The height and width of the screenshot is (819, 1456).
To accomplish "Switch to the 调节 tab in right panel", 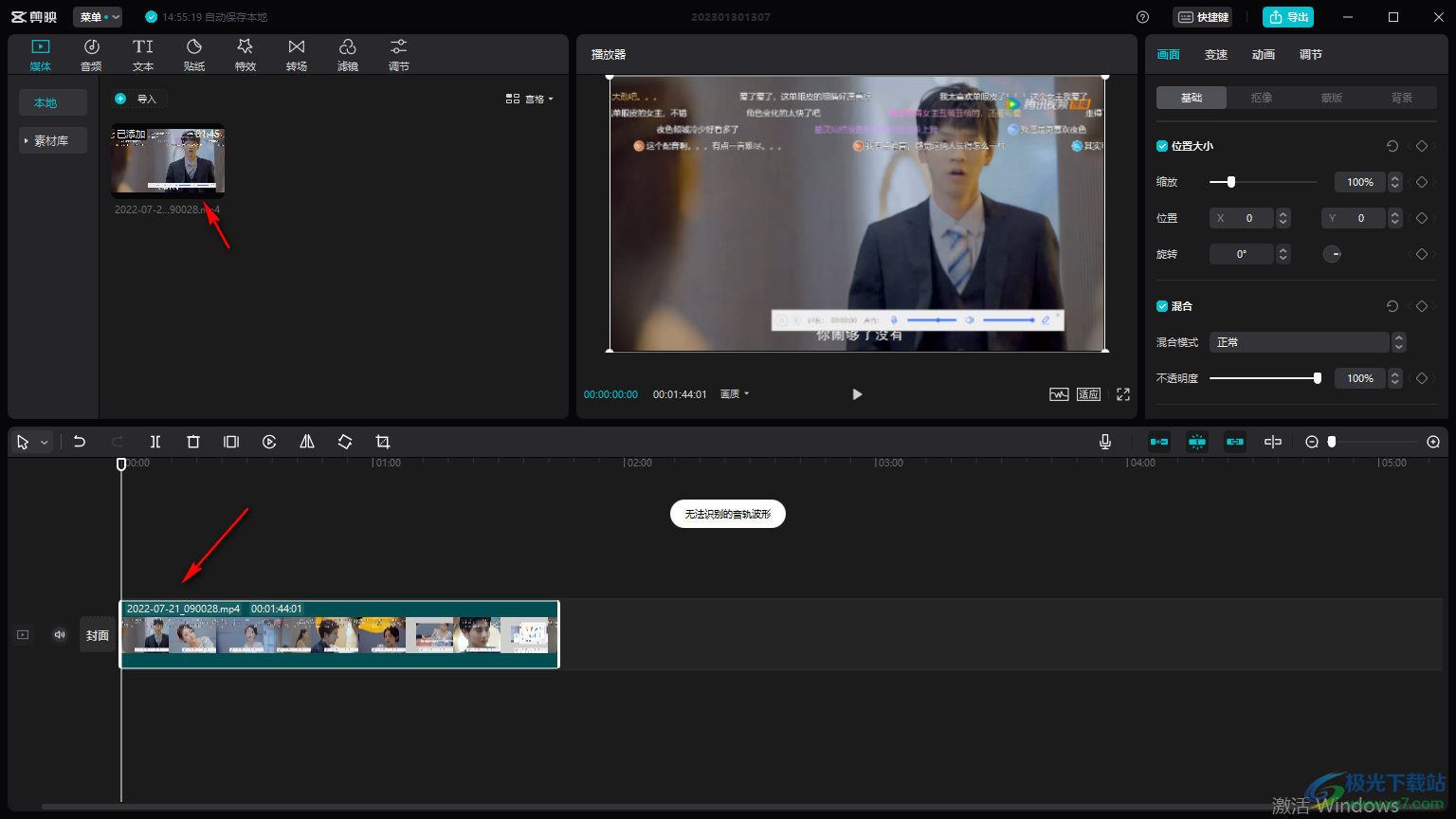I will [1311, 55].
